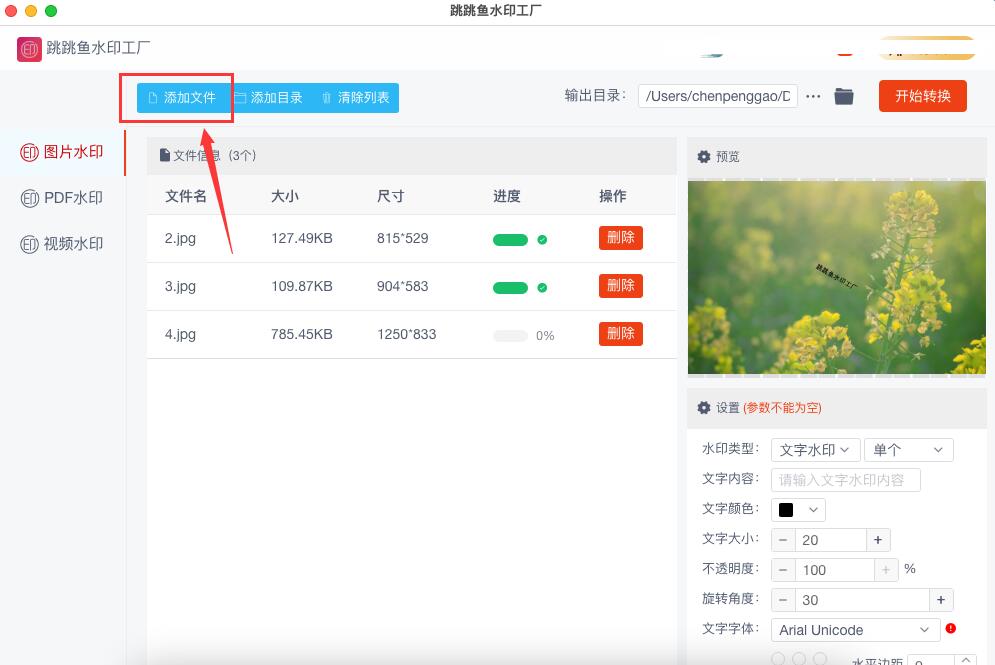Open the black text color picker
This screenshot has height=665, width=995.
click(798, 510)
